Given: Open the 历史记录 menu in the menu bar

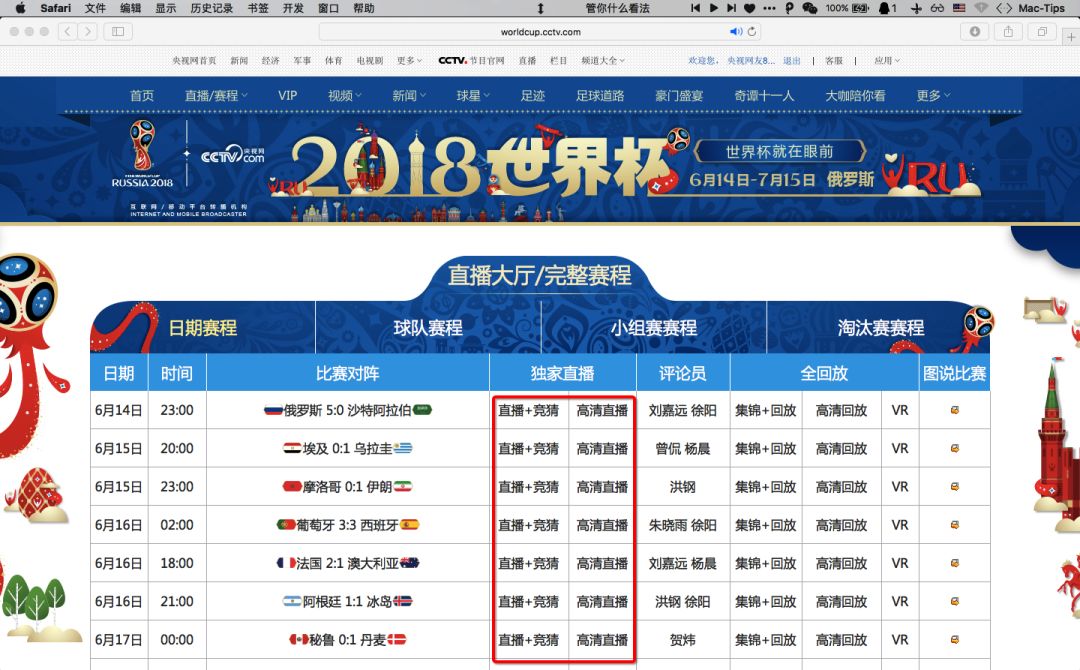Looking at the screenshot, I should [x=211, y=8].
